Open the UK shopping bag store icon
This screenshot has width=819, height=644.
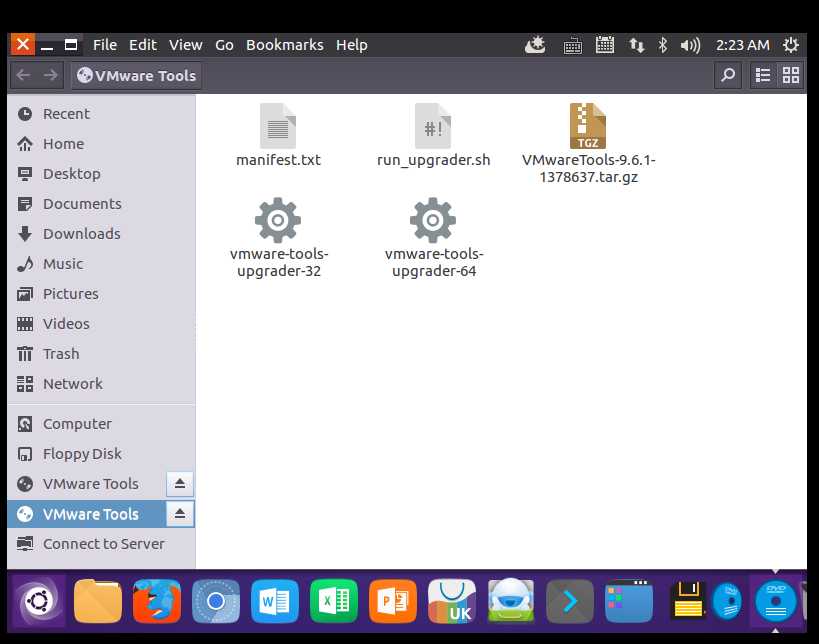coord(452,601)
